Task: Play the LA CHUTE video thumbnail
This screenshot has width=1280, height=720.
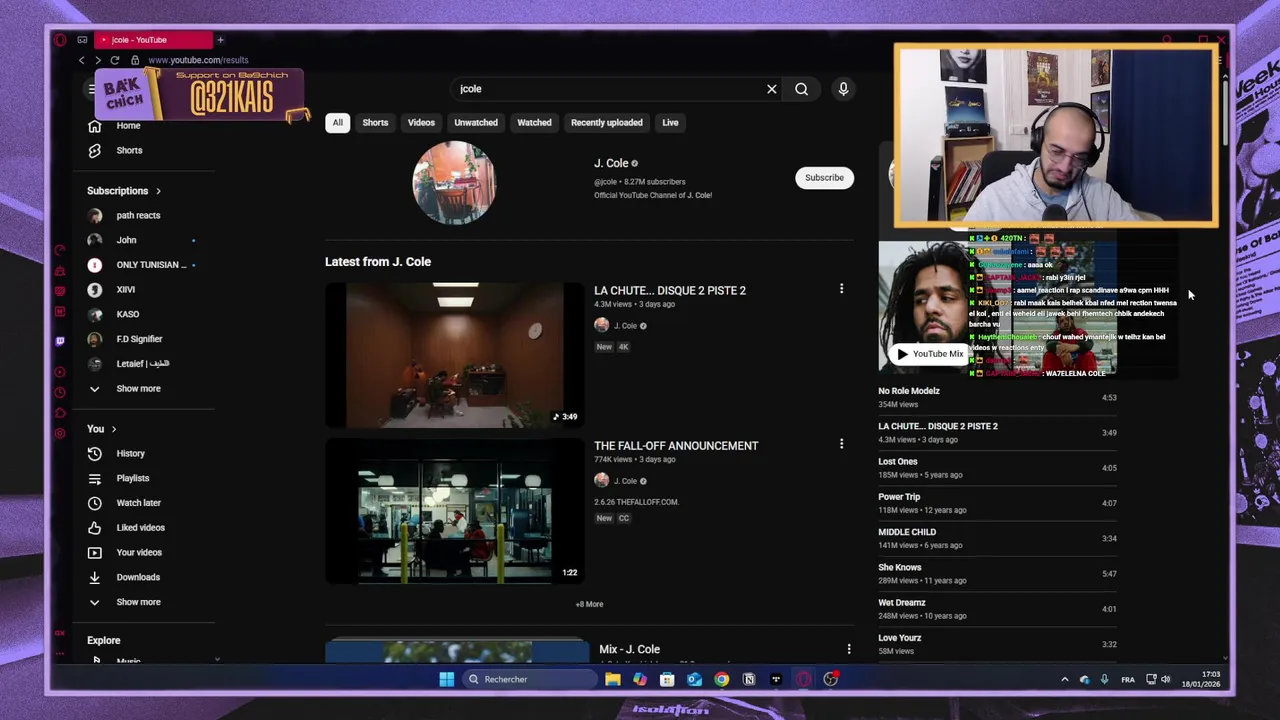Action: [454, 355]
